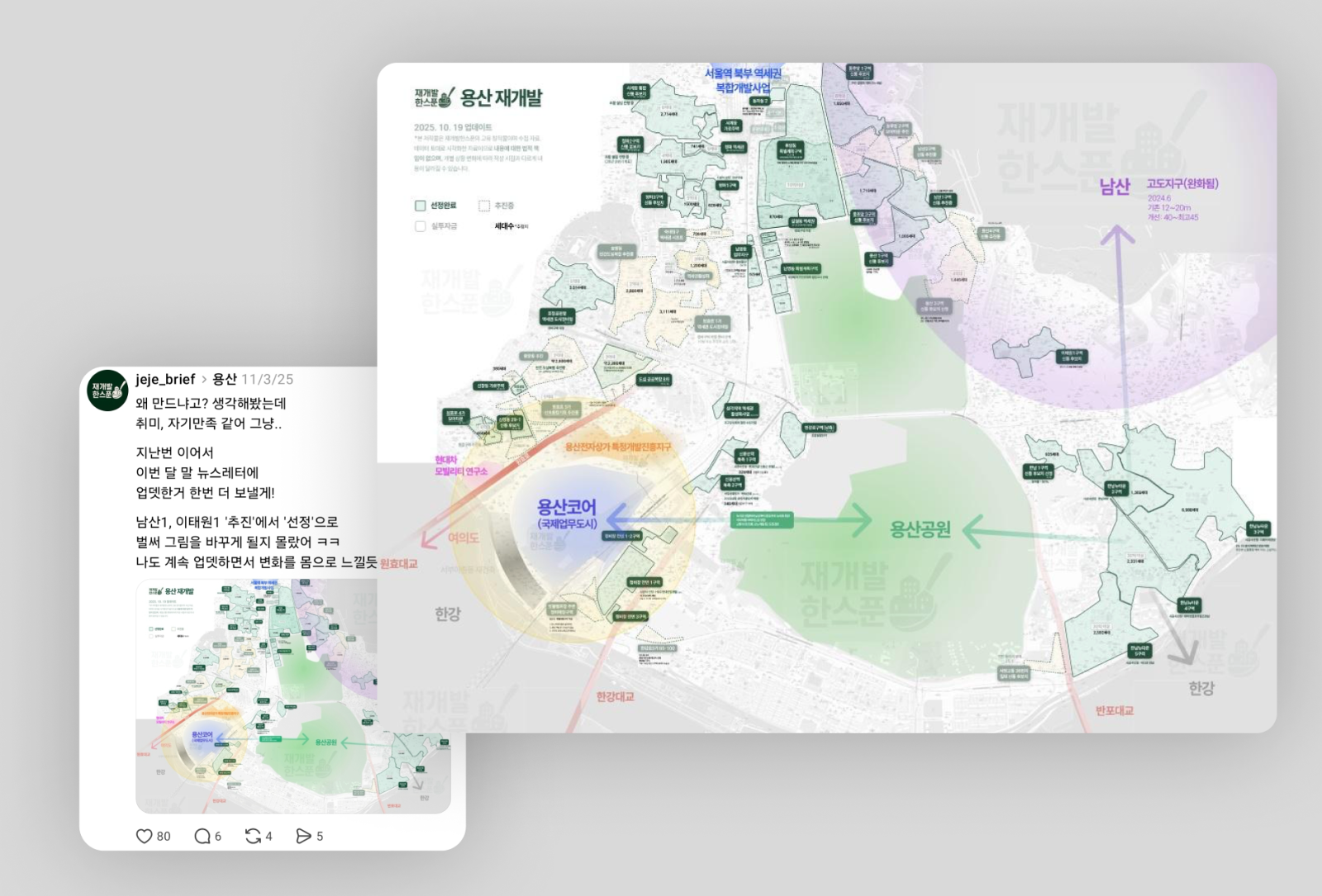This screenshot has height=896, width=1322.
Task: Click the purple 남산 label on the map
Action: 1115,187
